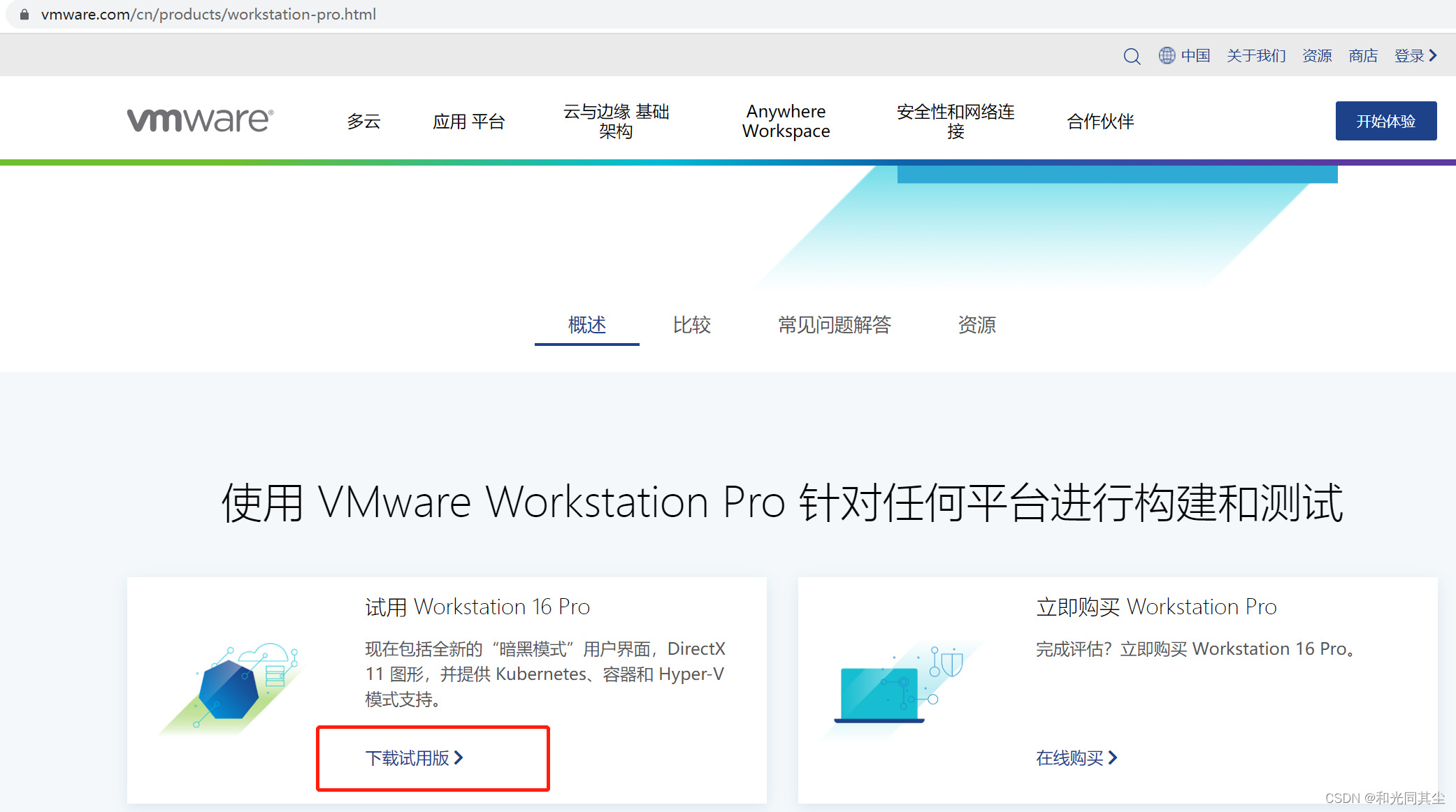Image resolution: width=1456 pixels, height=812 pixels.
Task: Click the URL in address bar
Action: (208, 14)
